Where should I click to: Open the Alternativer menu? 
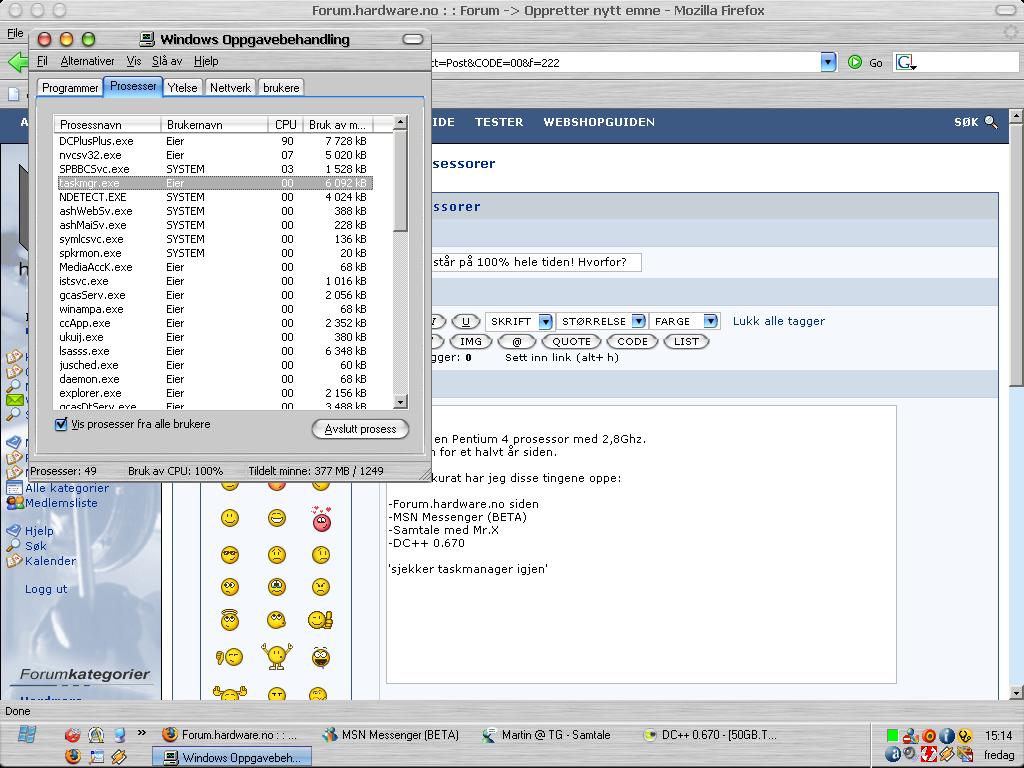click(88, 61)
